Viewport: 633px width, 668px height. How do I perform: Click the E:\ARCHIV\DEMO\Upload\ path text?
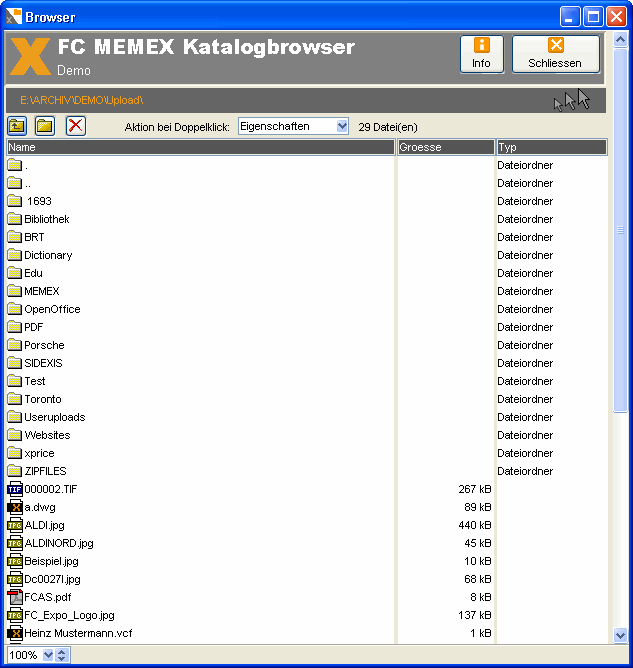[82, 100]
